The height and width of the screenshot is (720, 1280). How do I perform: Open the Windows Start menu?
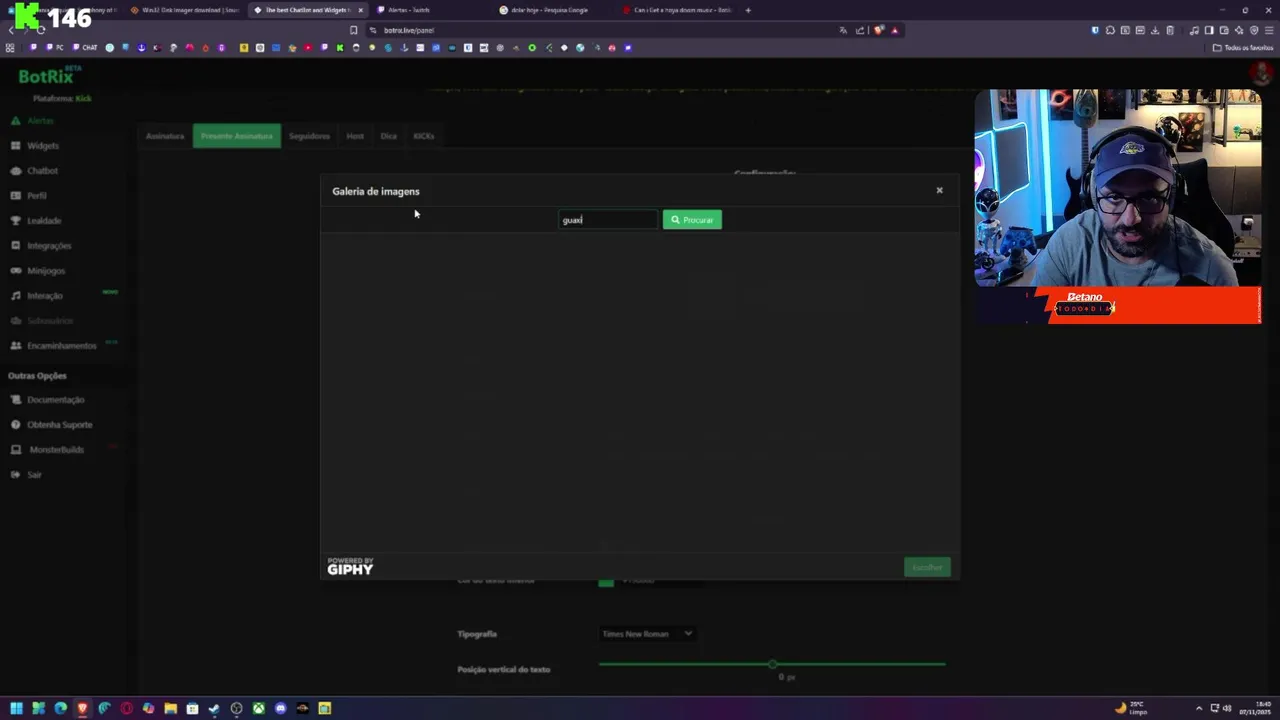click(16, 708)
